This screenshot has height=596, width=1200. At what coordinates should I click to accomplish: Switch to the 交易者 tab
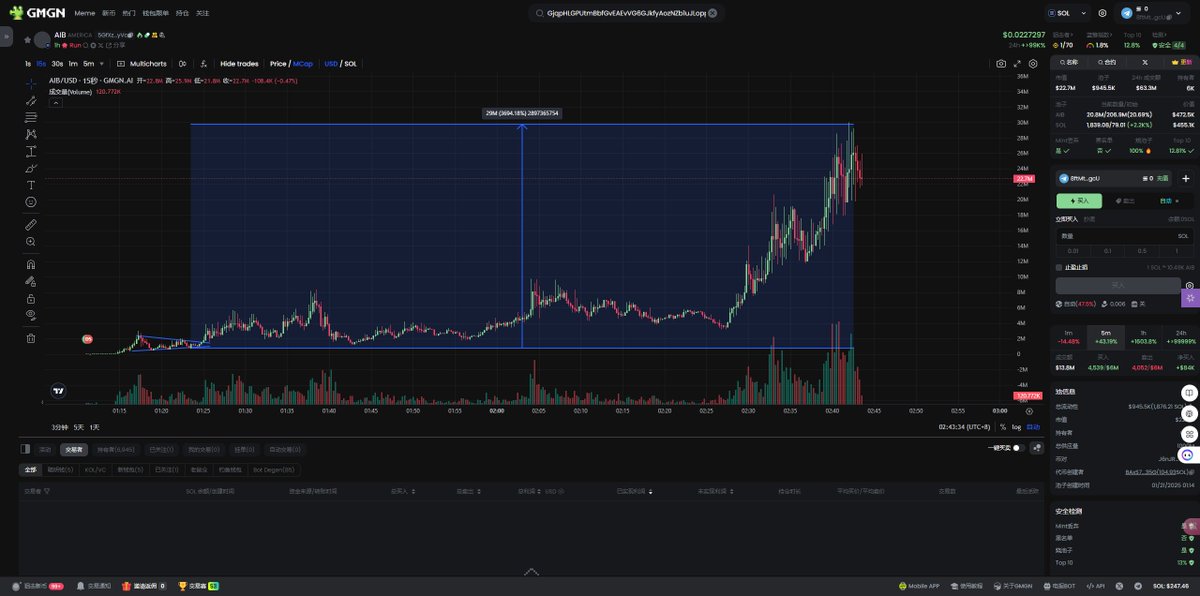(72, 449)
